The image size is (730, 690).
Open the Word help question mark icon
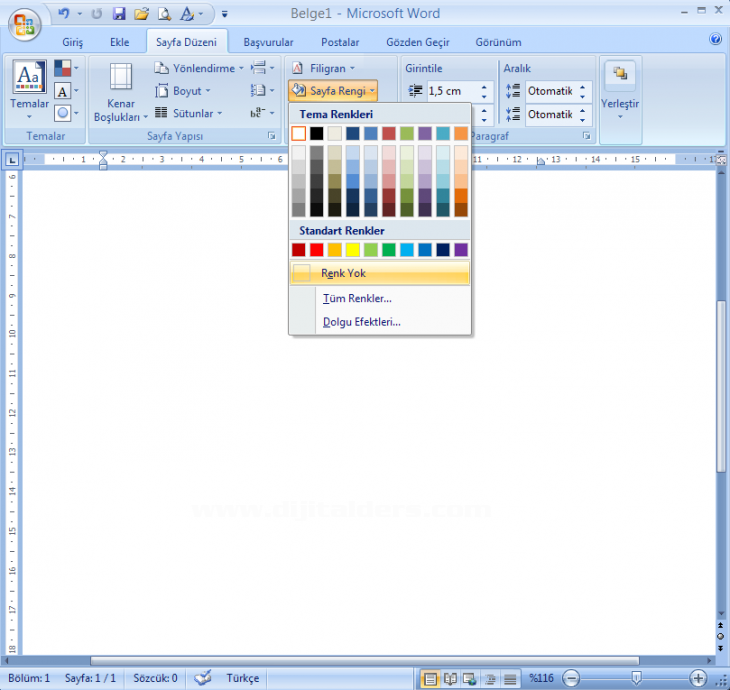[x=715, y=39]
